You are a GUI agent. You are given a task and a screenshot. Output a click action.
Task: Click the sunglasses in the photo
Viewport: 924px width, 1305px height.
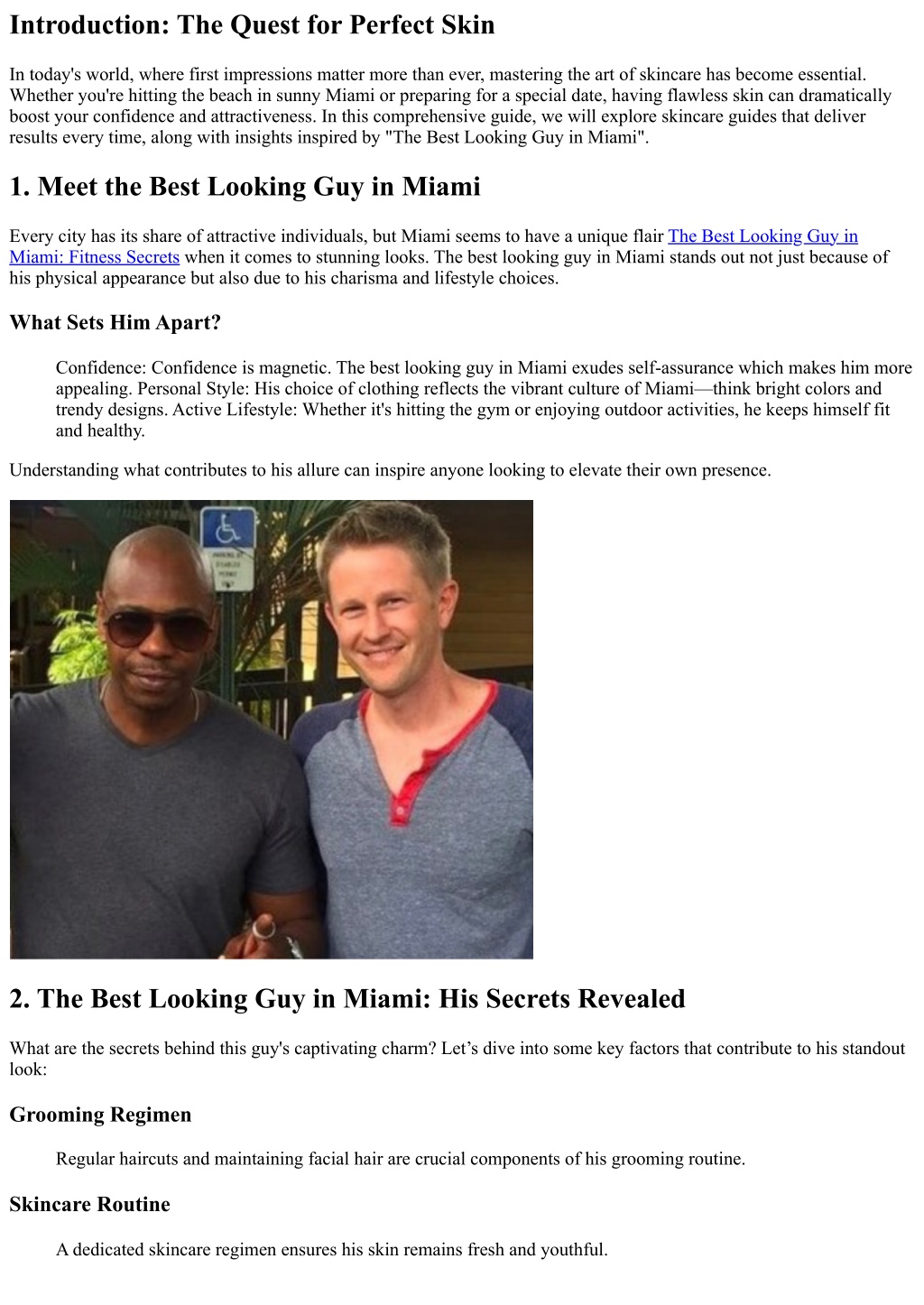pyautogui.click(x=160, y=626)
